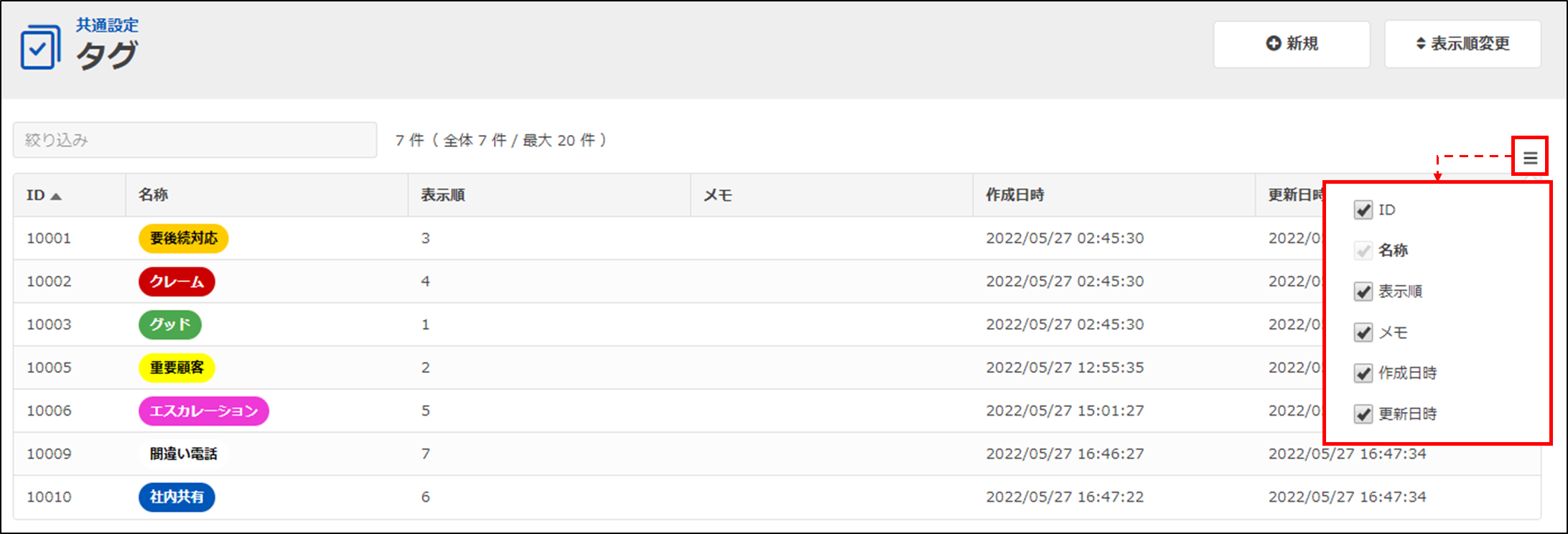Sort by the 名称 column header

(x=154, y=195)
